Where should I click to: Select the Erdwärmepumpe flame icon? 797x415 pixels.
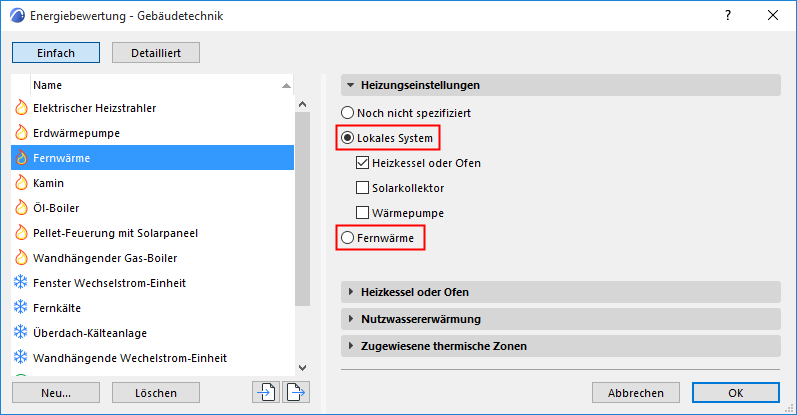tap(21, 132)
